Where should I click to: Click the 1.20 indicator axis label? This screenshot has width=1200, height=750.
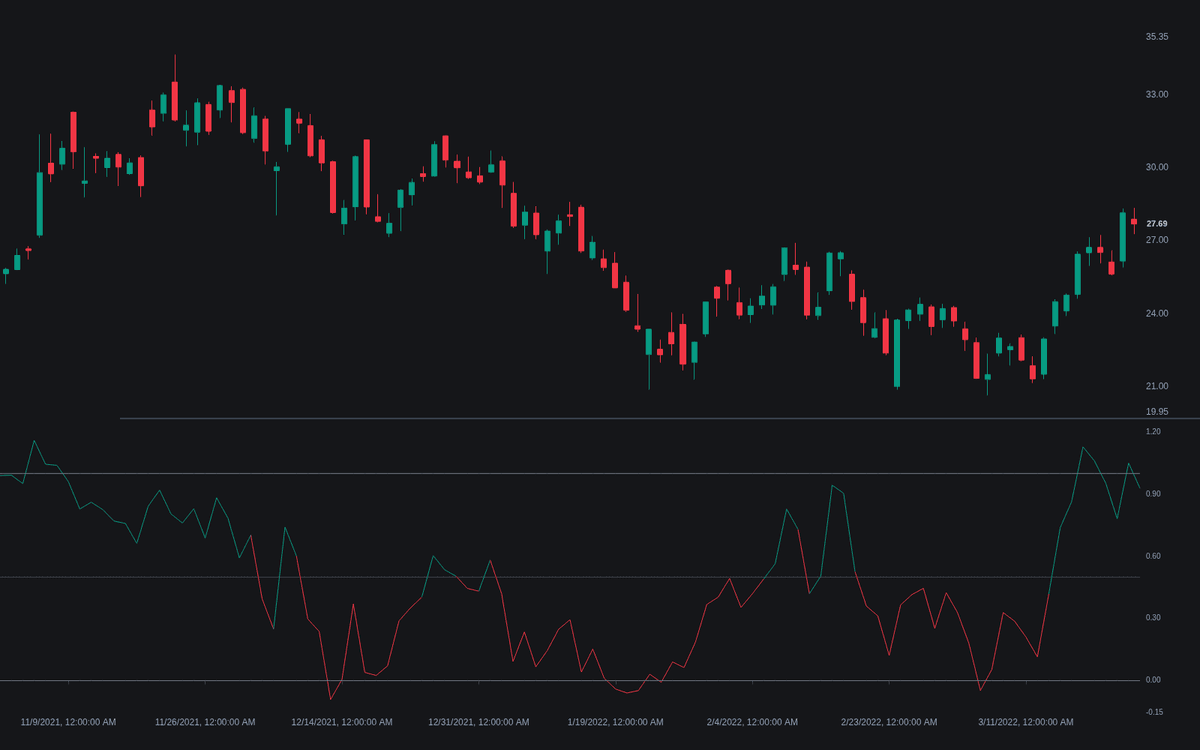pyautogui.click(x=1154, y=432)
